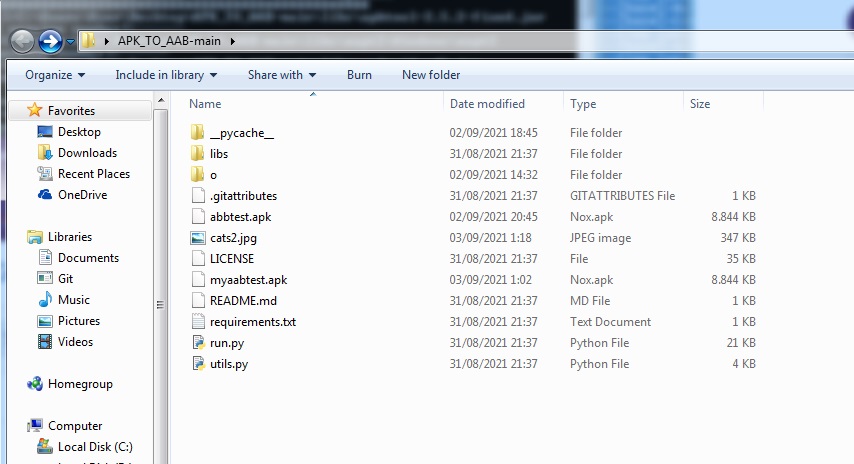Select the myaabtest.apk file icon

click(198, 279)
